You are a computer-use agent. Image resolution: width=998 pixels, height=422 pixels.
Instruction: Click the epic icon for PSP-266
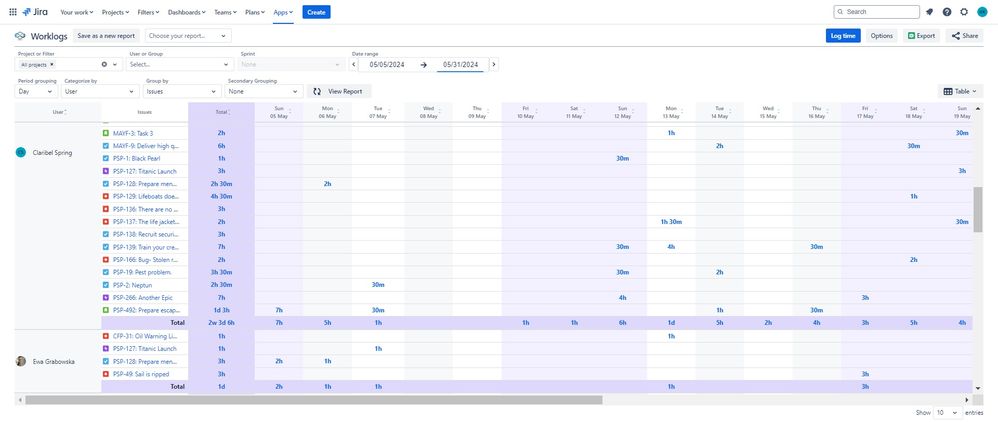coord(106,297)
